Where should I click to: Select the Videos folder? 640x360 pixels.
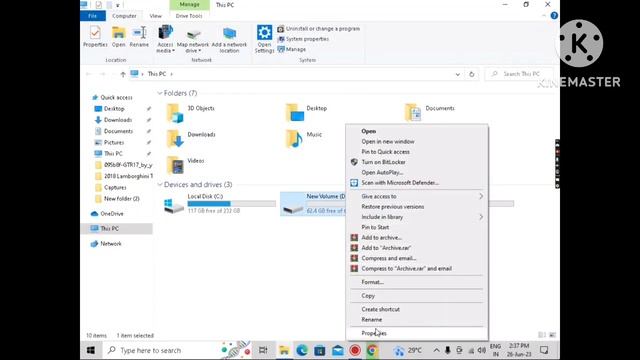click(x=185, y=165)
